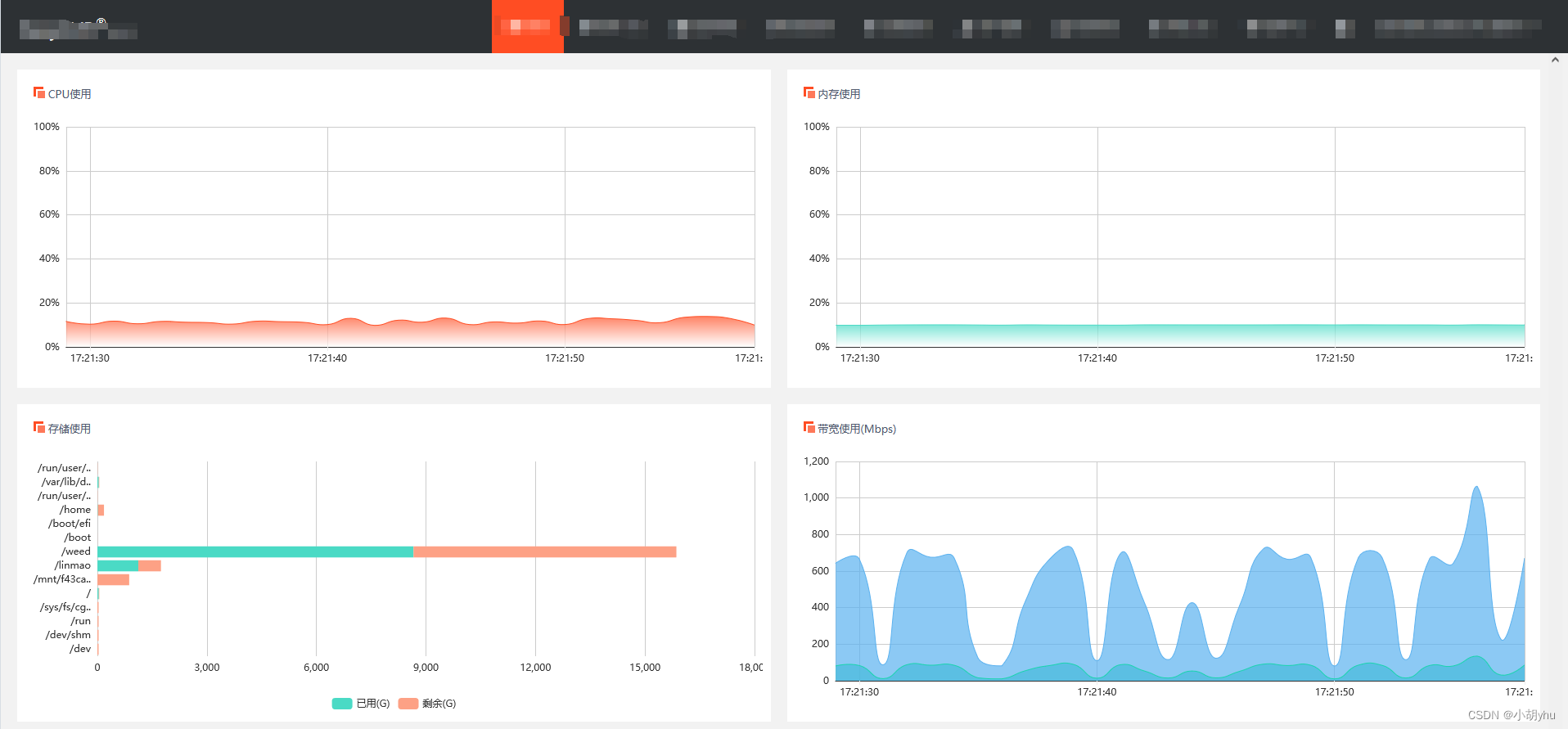Select the highlighted orange navigation tab
This screenshot has height=729, width=1568.
pyautogui.click(x=528, y=26)
